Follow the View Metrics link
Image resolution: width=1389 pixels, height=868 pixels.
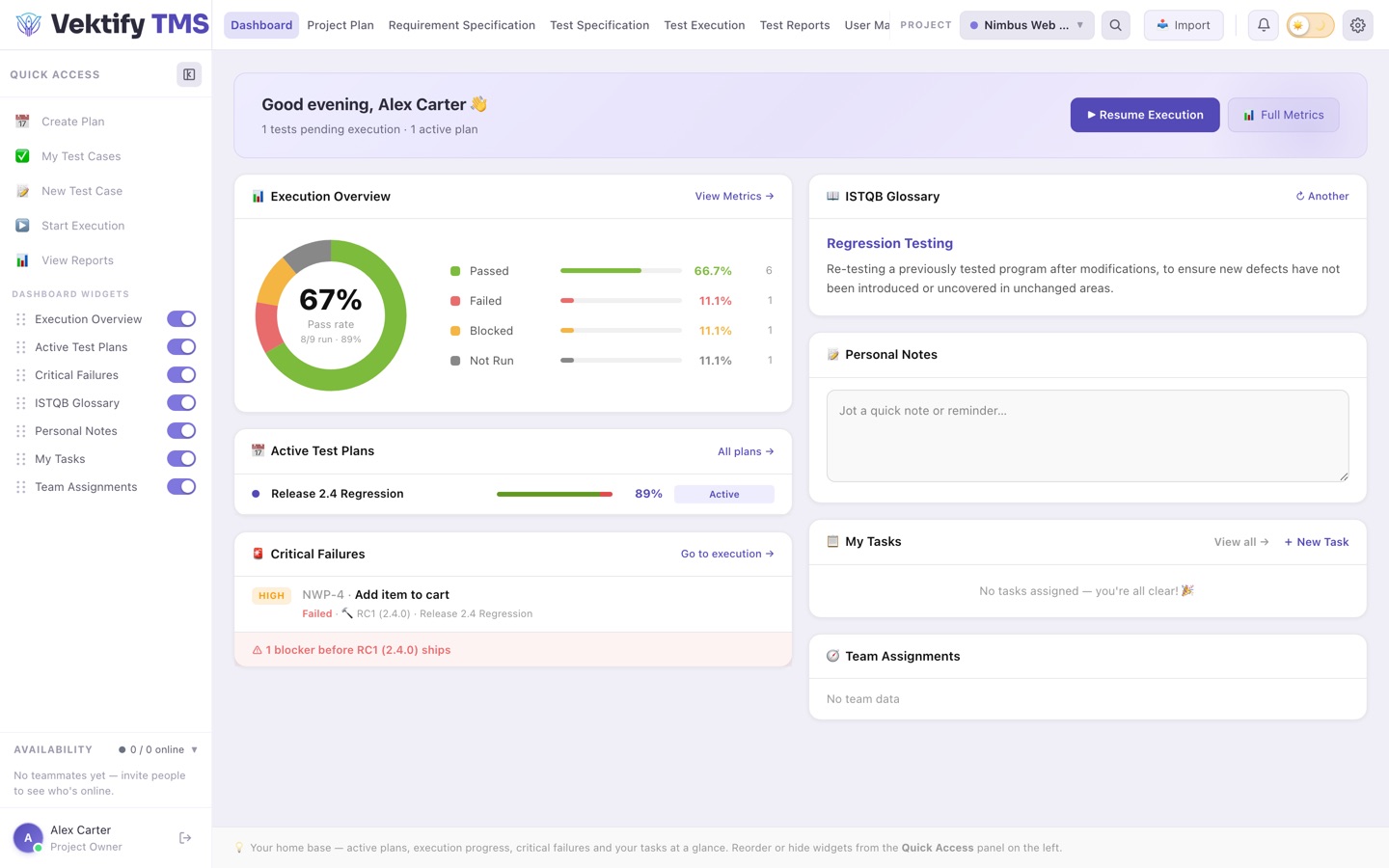(734, 196)
